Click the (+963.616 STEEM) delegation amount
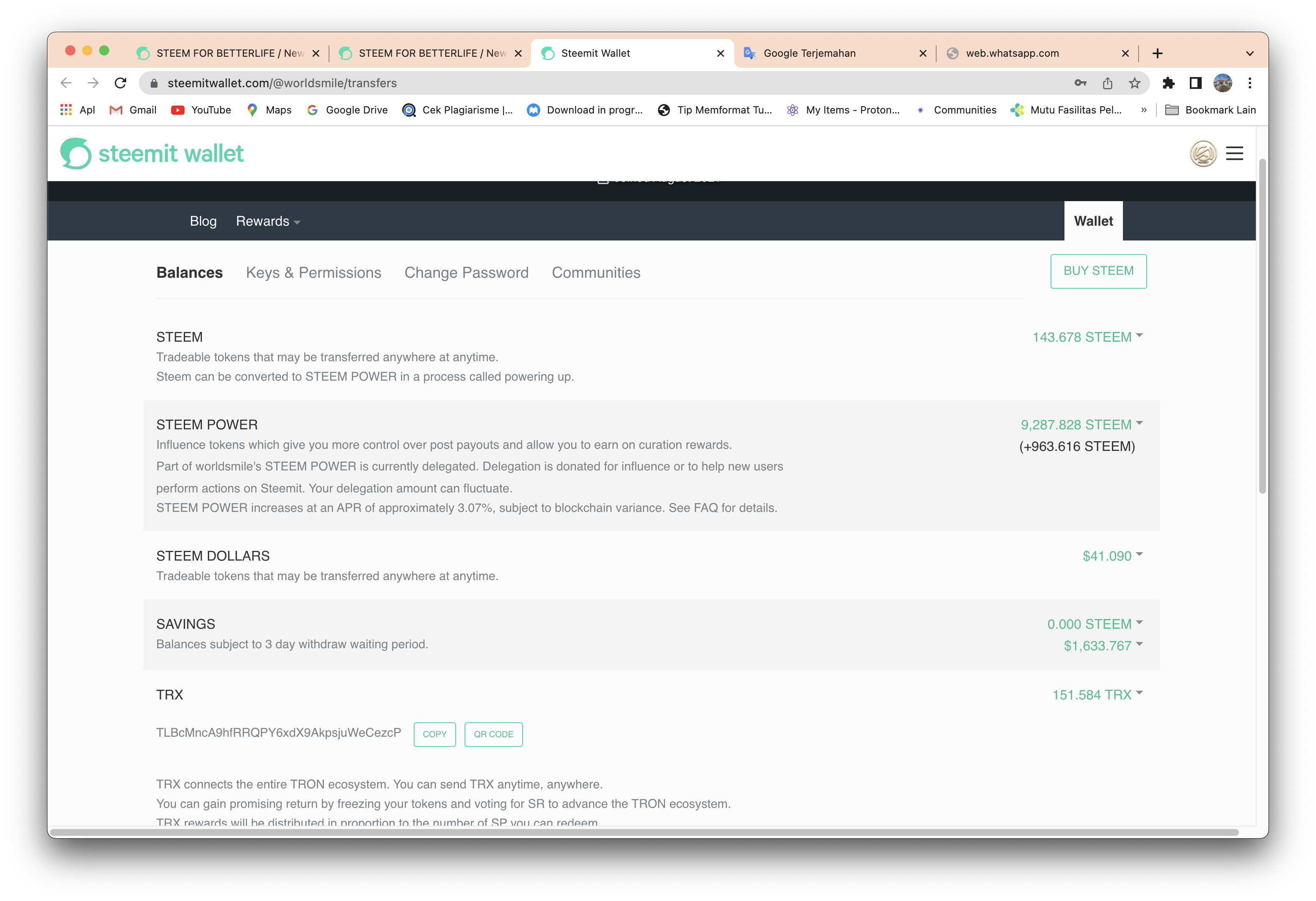 1077,446
